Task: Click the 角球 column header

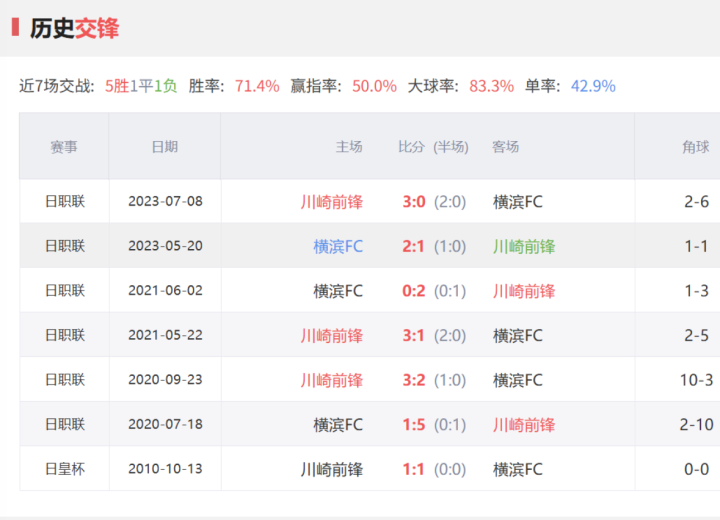Action: click(696, 147)
